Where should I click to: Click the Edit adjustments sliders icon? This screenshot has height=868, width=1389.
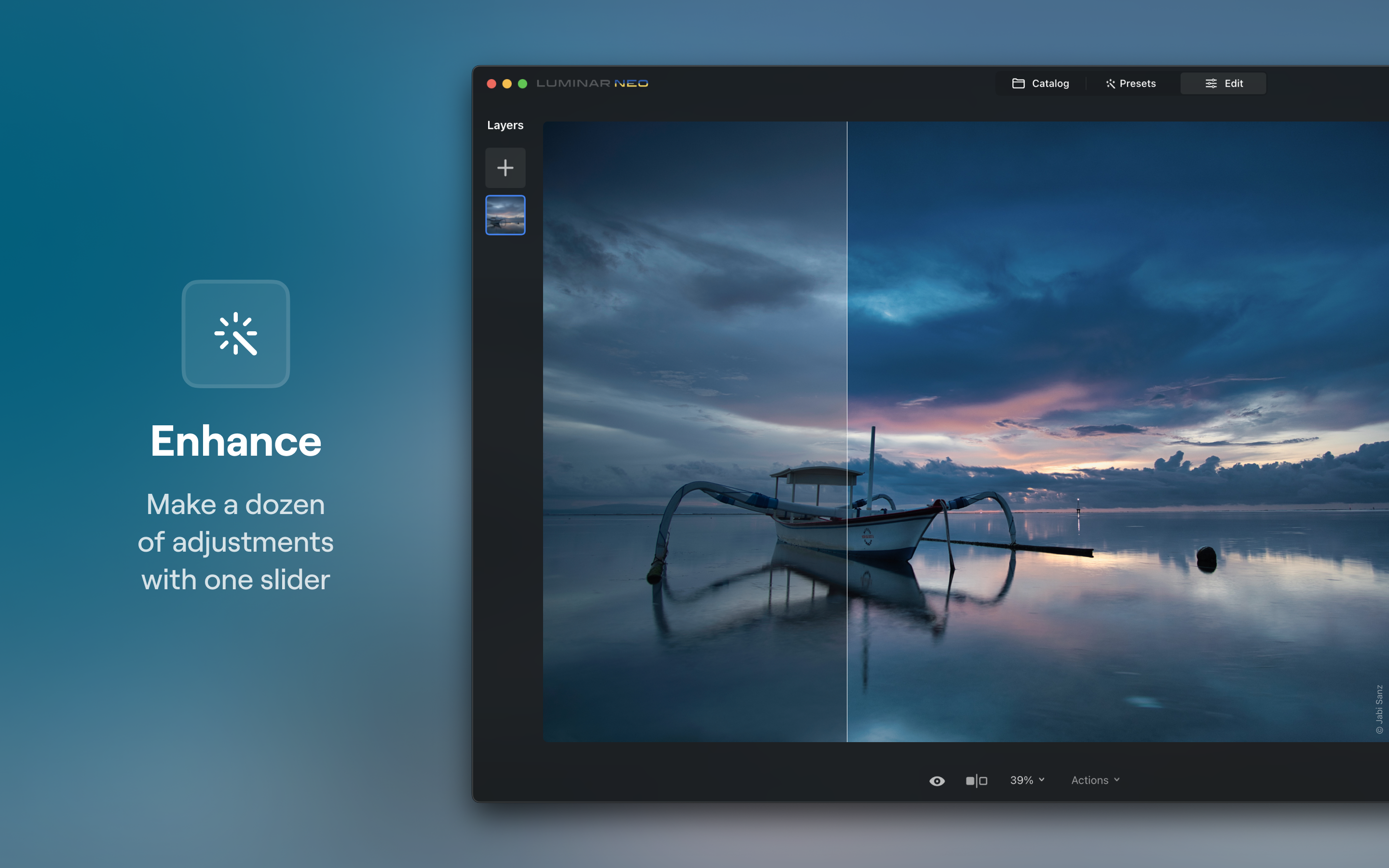[1211, 83]
